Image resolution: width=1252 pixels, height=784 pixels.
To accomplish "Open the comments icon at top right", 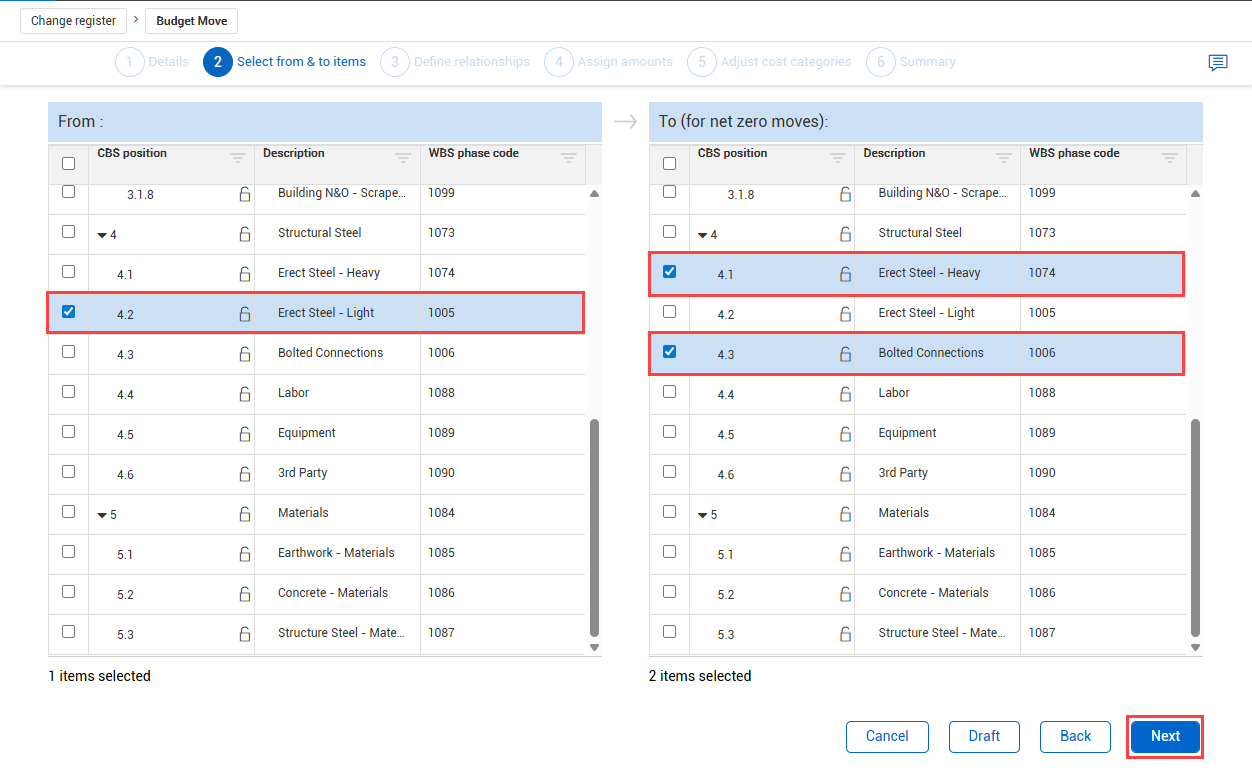I will pos(1217,63).
